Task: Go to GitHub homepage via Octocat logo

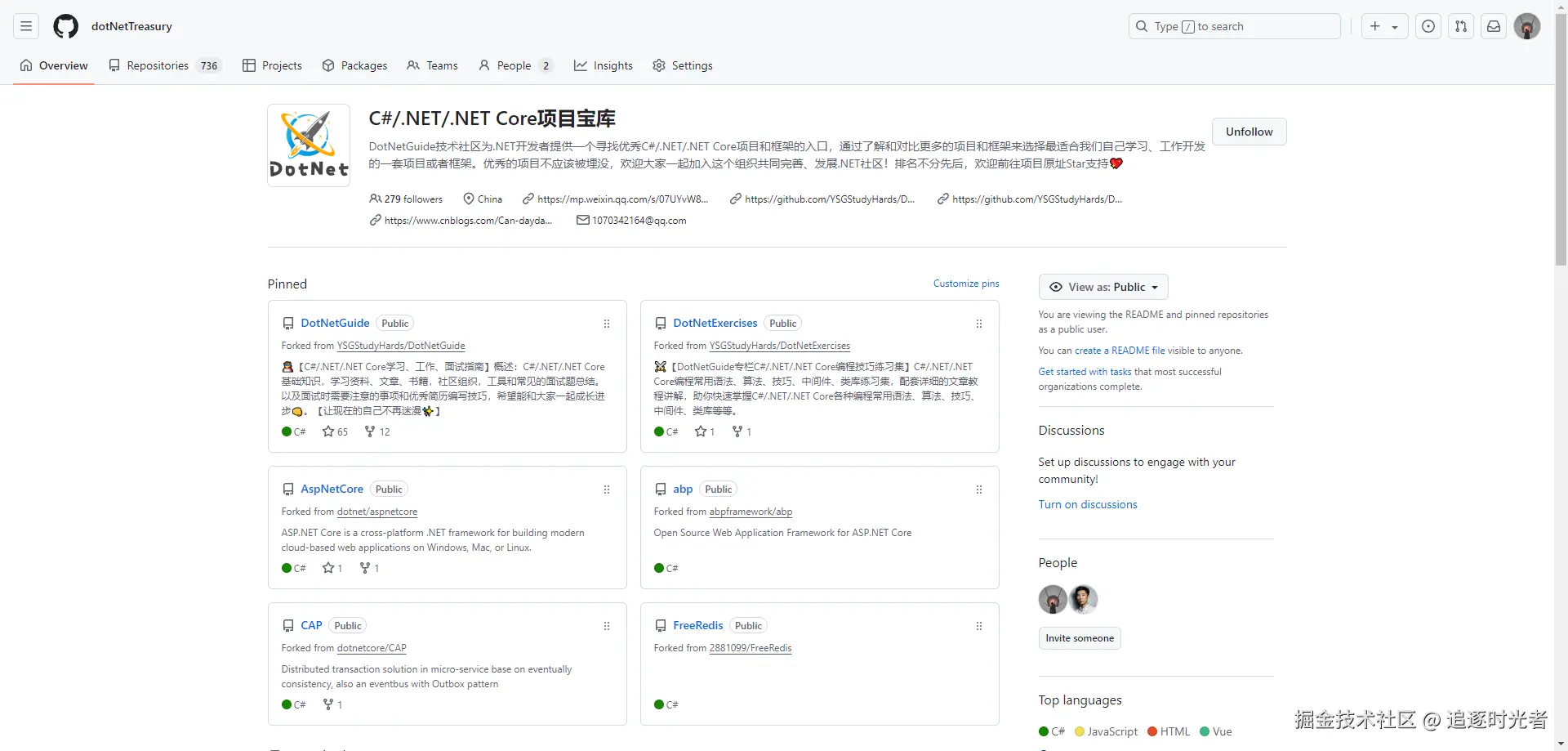Action: 66,26
